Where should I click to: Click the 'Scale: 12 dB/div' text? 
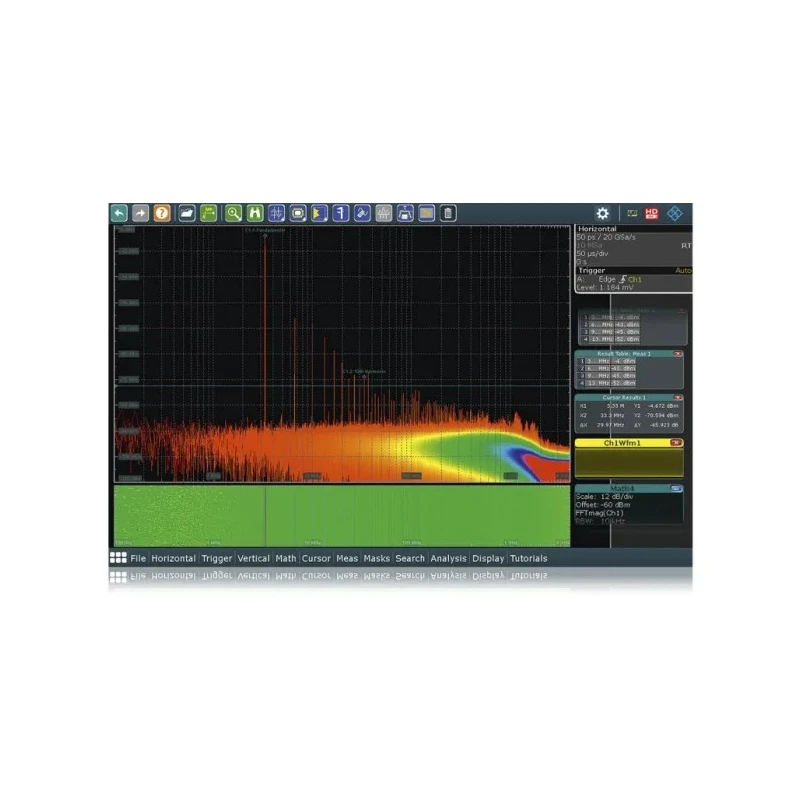[605, 496]
